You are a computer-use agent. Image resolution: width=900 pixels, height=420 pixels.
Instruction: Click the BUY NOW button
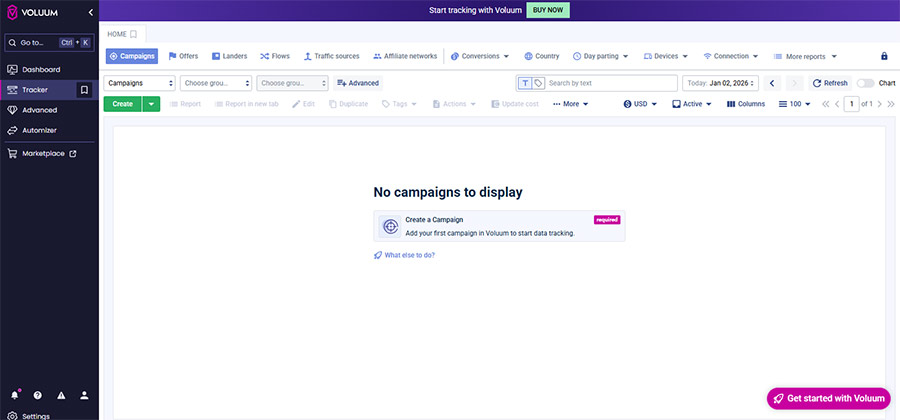click(548, 10)
